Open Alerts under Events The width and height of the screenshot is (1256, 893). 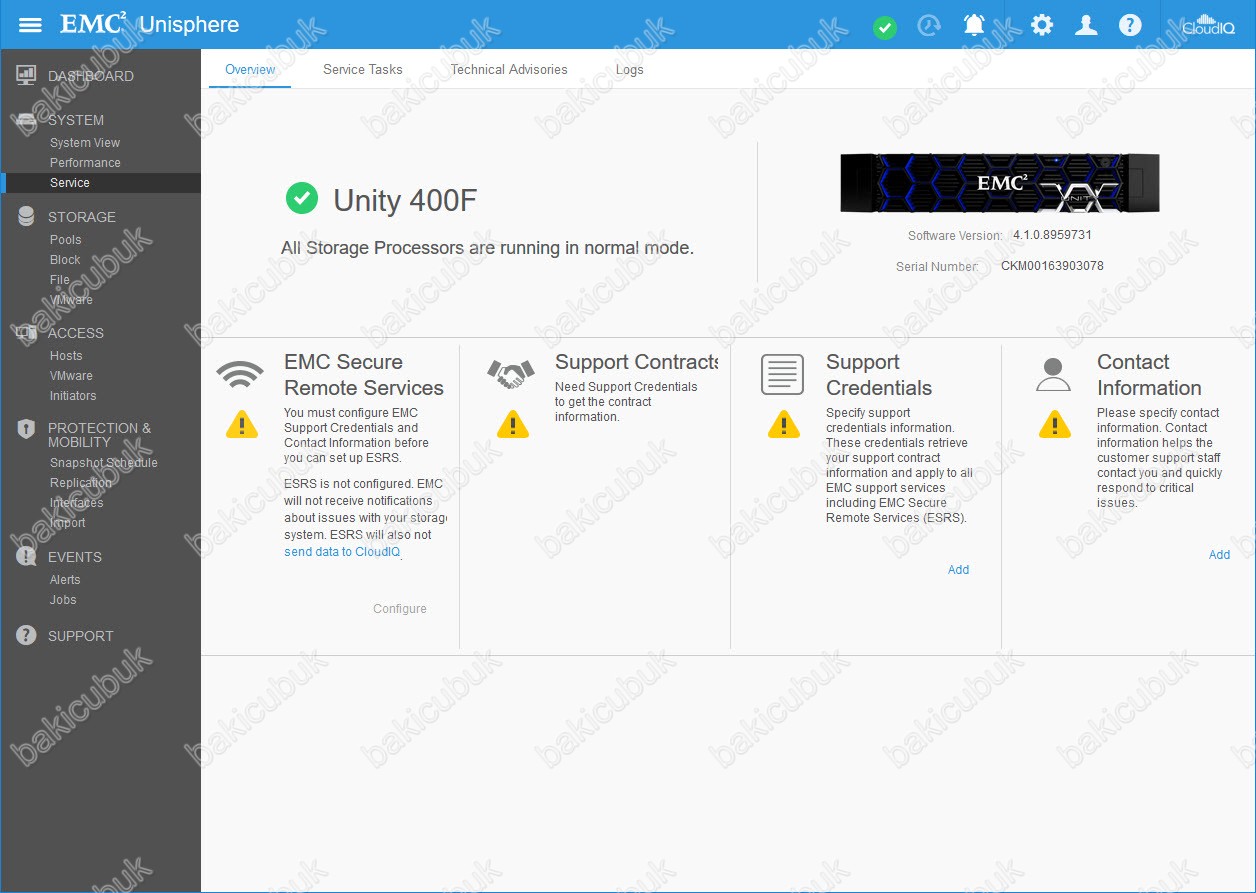(65, 580)
